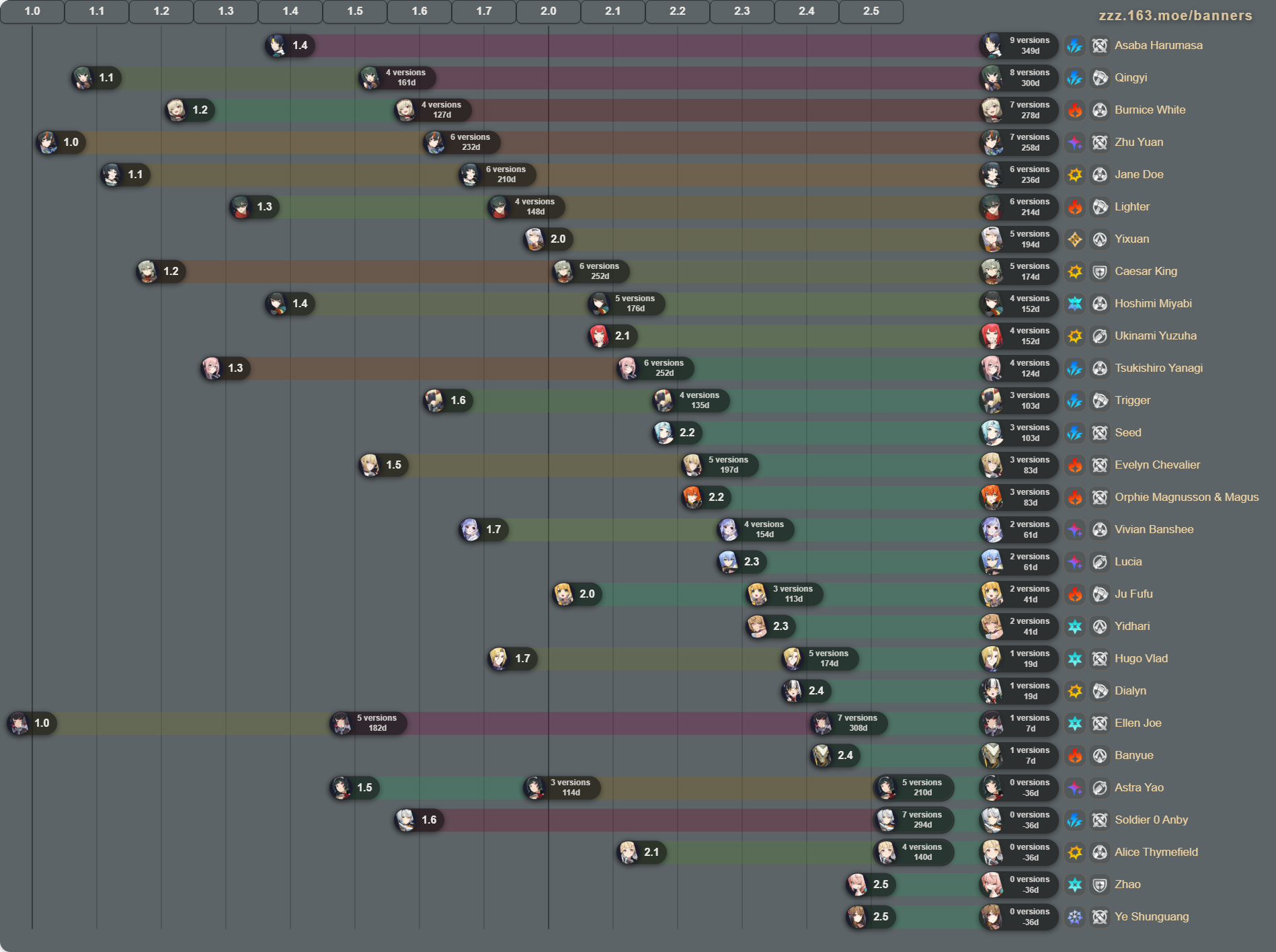Click the fire element icon for Burnice White
This screenshot has height=952, width=1276.
(1075, 110)
